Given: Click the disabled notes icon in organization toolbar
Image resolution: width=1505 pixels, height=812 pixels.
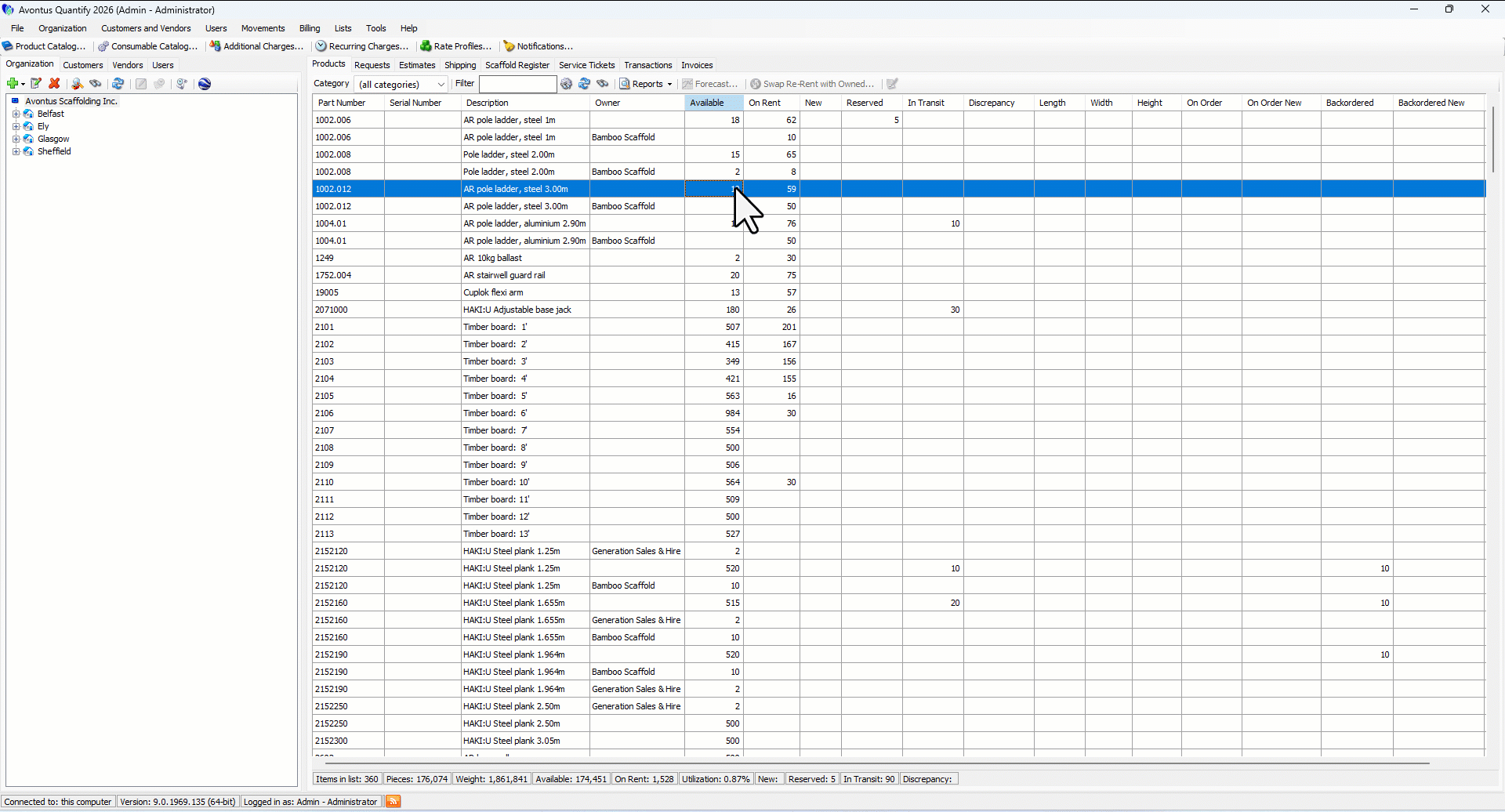Looking at the screenshot, I should click(141, 84).
